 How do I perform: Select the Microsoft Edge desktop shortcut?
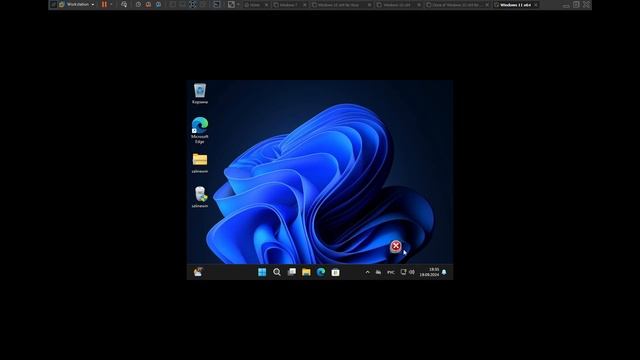[200, 130]
